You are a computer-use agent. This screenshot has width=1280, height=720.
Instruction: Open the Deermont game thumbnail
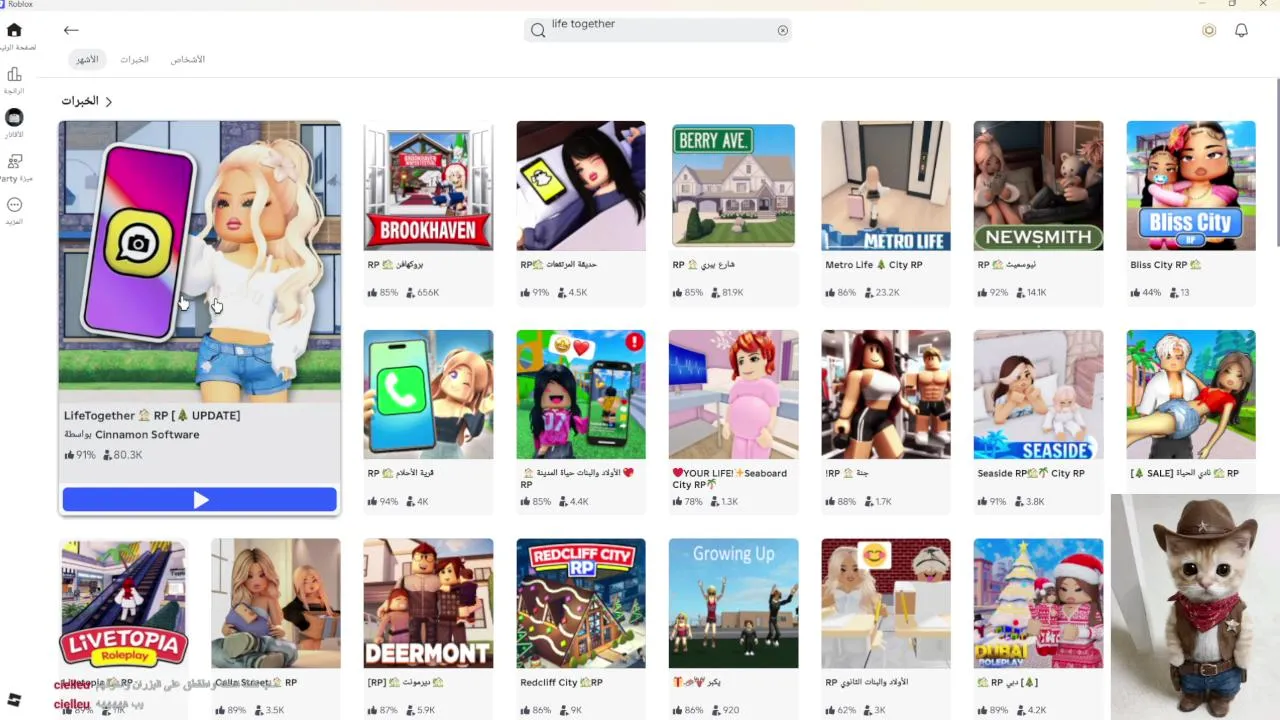click(428, 603)
